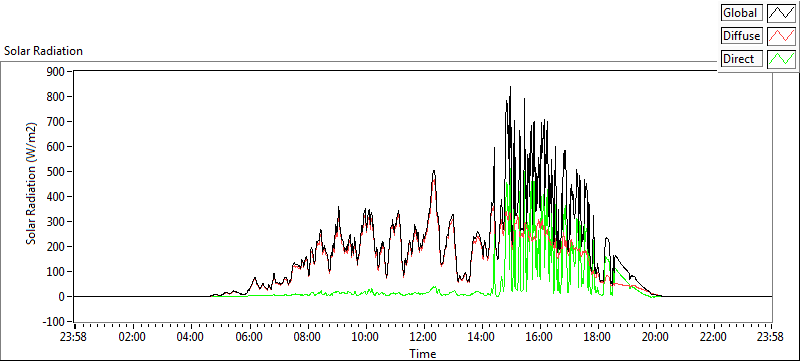Click the 16:00 time axis label
800x361 pixels.
point(539,337)
